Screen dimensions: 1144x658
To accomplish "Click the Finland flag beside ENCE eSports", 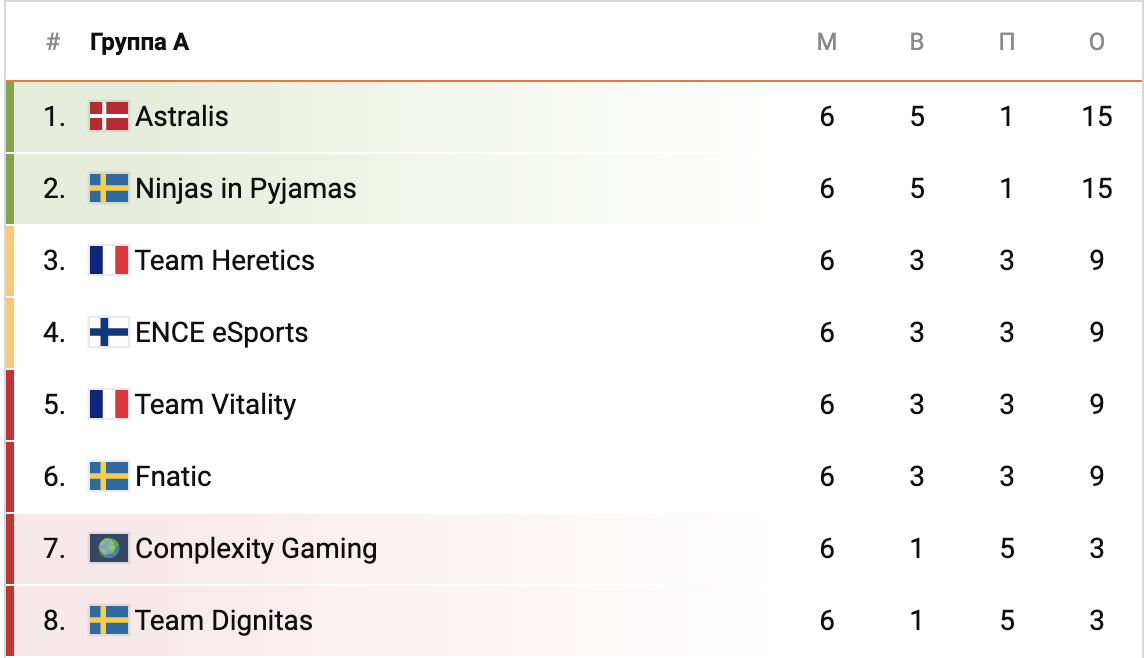I will click(x=109, y=333).
